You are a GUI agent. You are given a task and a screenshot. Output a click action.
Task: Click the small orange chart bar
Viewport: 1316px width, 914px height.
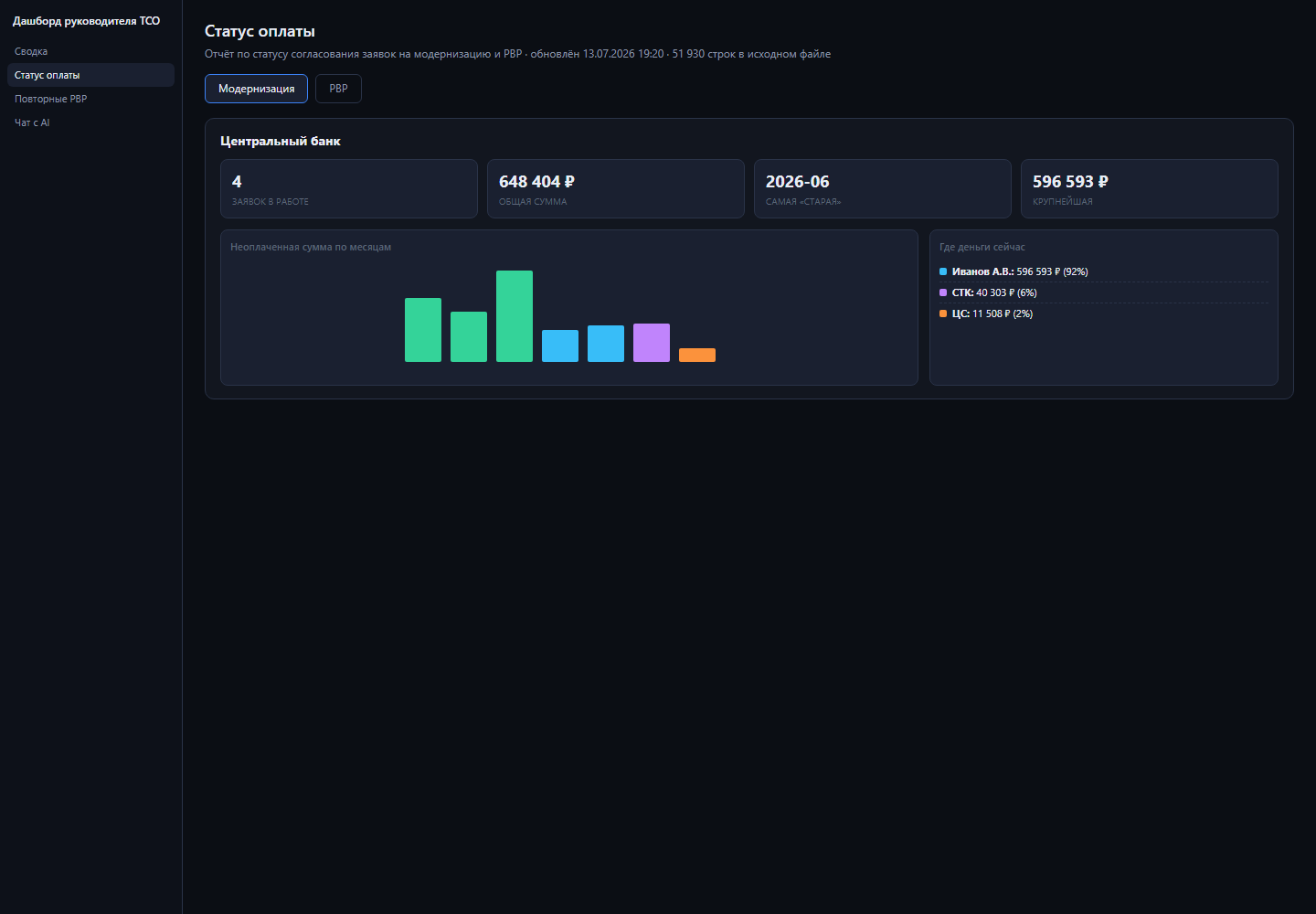click(697, 355)
